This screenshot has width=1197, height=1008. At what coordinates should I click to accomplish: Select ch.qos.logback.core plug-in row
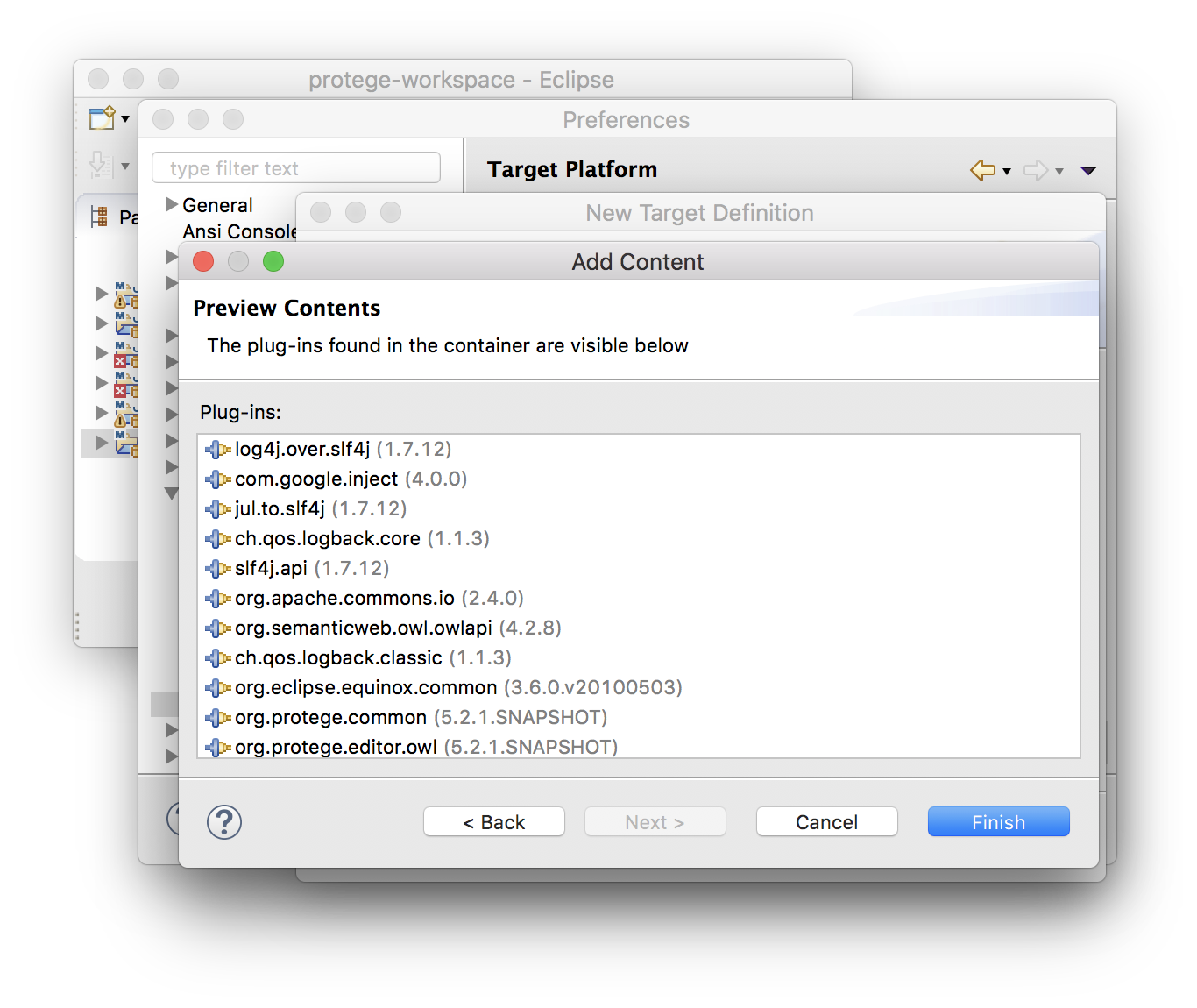point(639,539)
